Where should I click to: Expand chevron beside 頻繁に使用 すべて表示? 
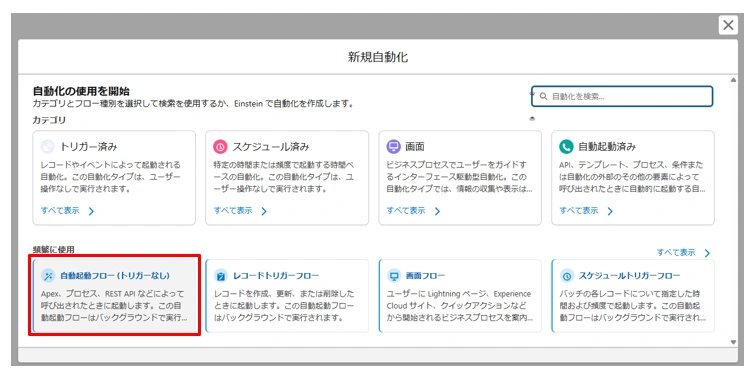click(707, 253)
